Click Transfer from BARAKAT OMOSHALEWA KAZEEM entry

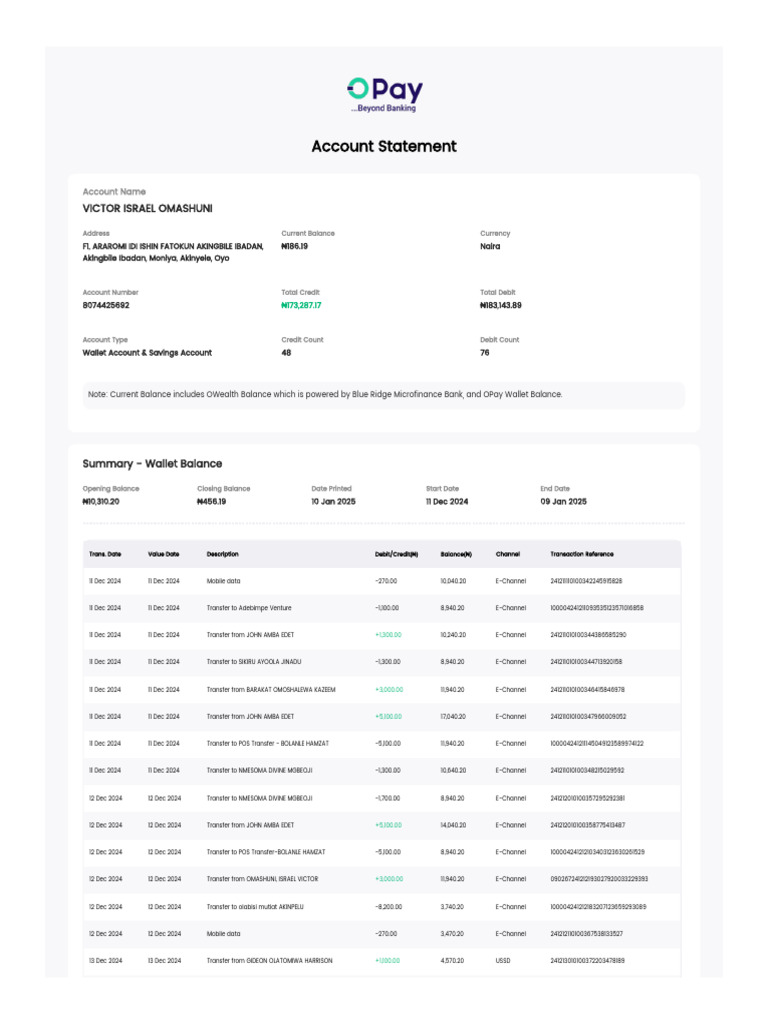tap(271, 689)
